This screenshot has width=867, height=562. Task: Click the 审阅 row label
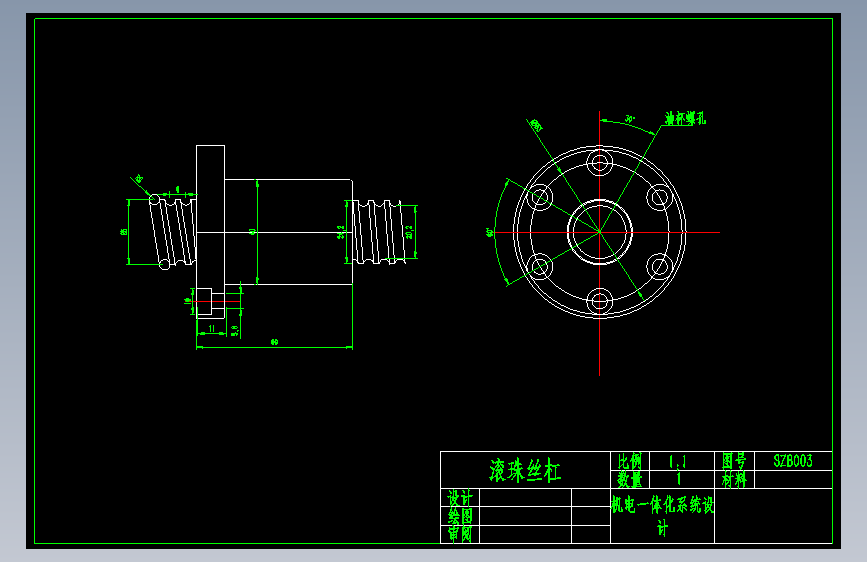460,534
